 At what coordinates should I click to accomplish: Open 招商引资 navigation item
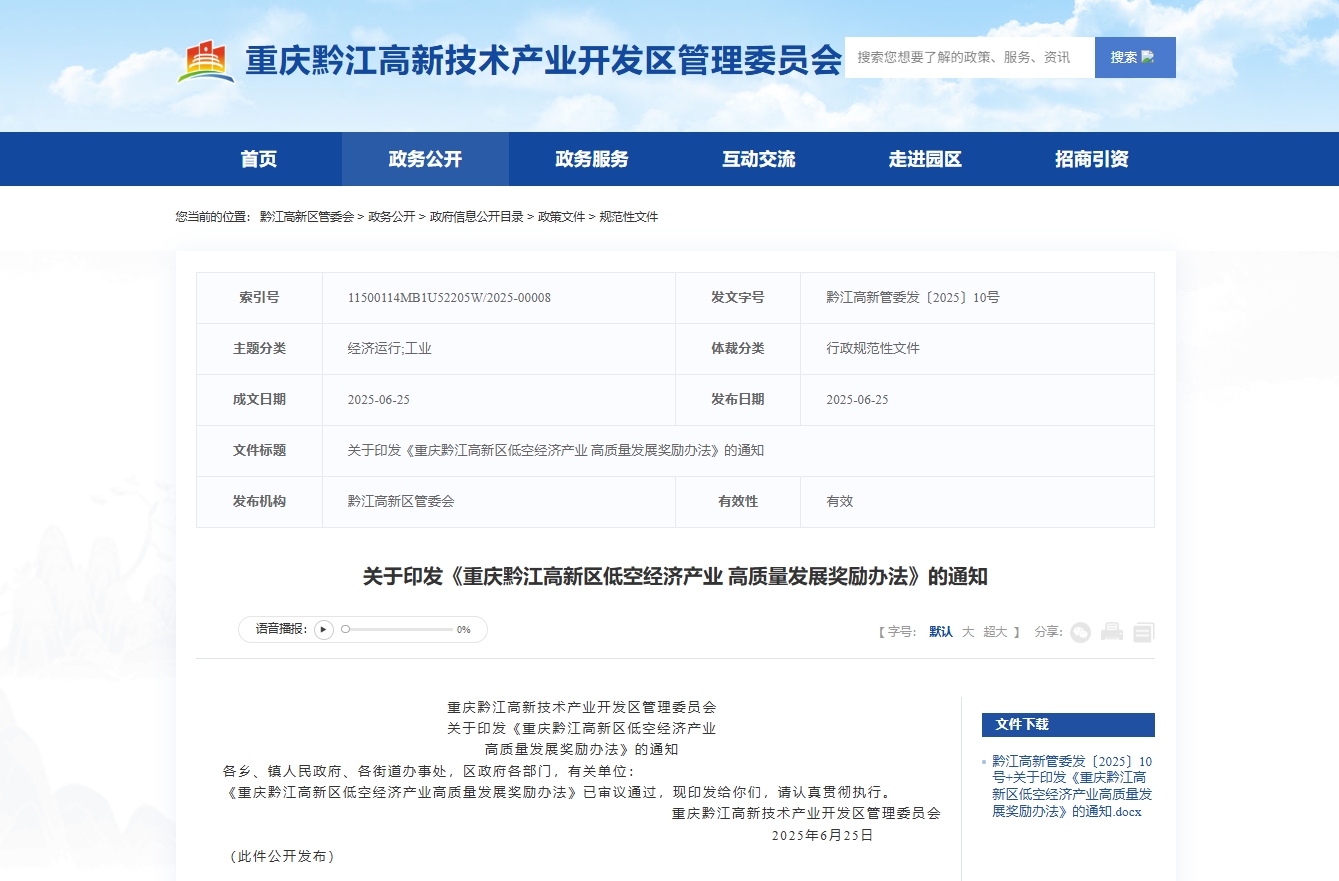pyautogui.click(x=1092, y=159)
